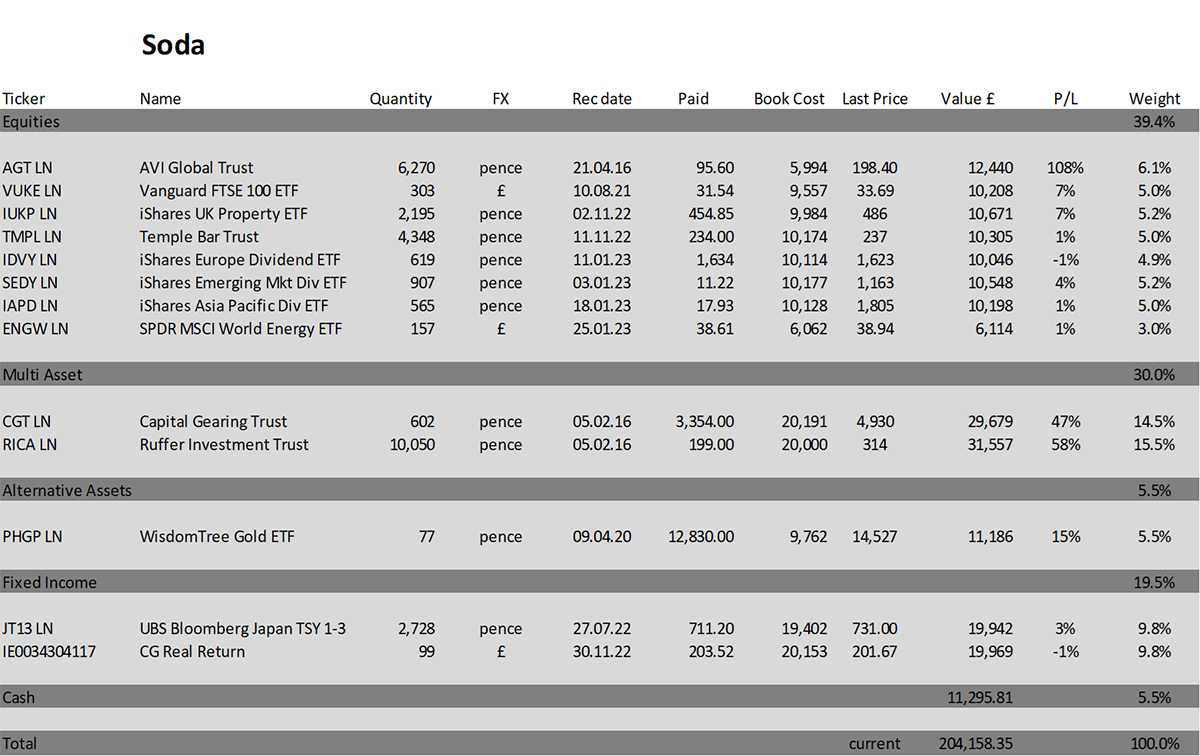1200x756 pixels.
Task: Click the 454.85 paid value
Action: click(x=711, y=214)
